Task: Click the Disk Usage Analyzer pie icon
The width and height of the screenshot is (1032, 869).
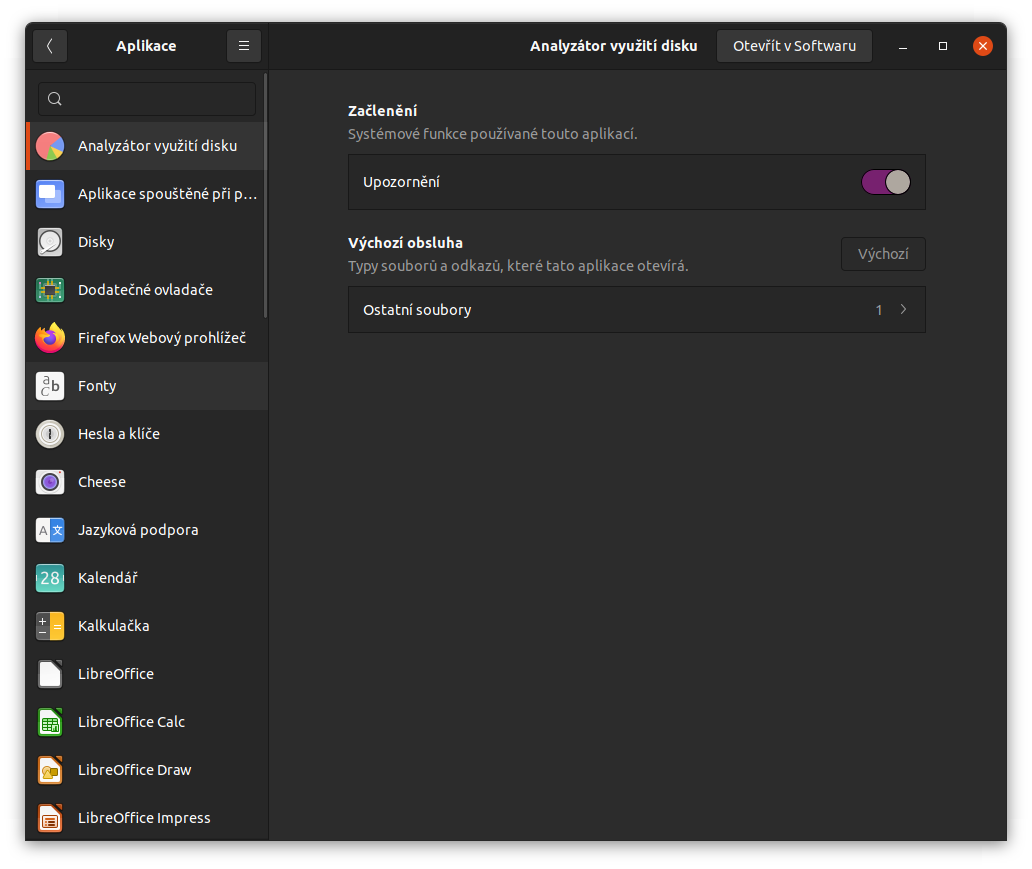Action: click(50, 146)
